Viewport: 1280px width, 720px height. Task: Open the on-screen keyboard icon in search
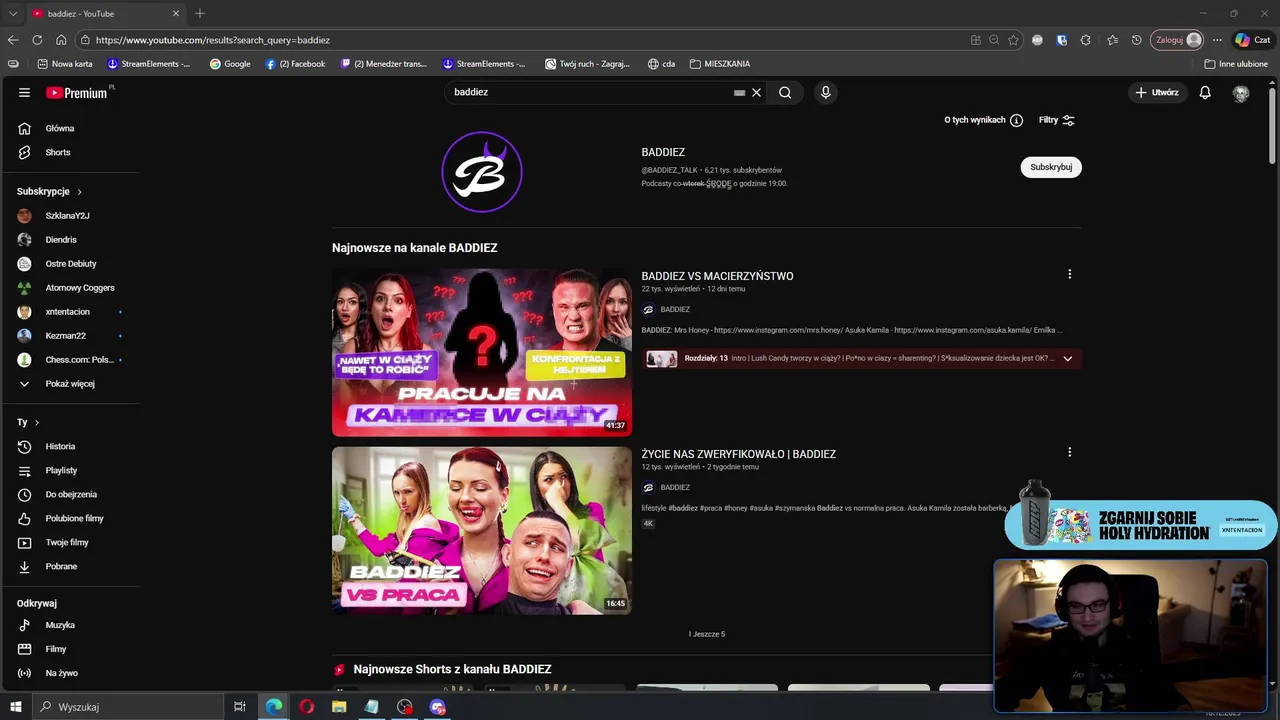[739, 92]
